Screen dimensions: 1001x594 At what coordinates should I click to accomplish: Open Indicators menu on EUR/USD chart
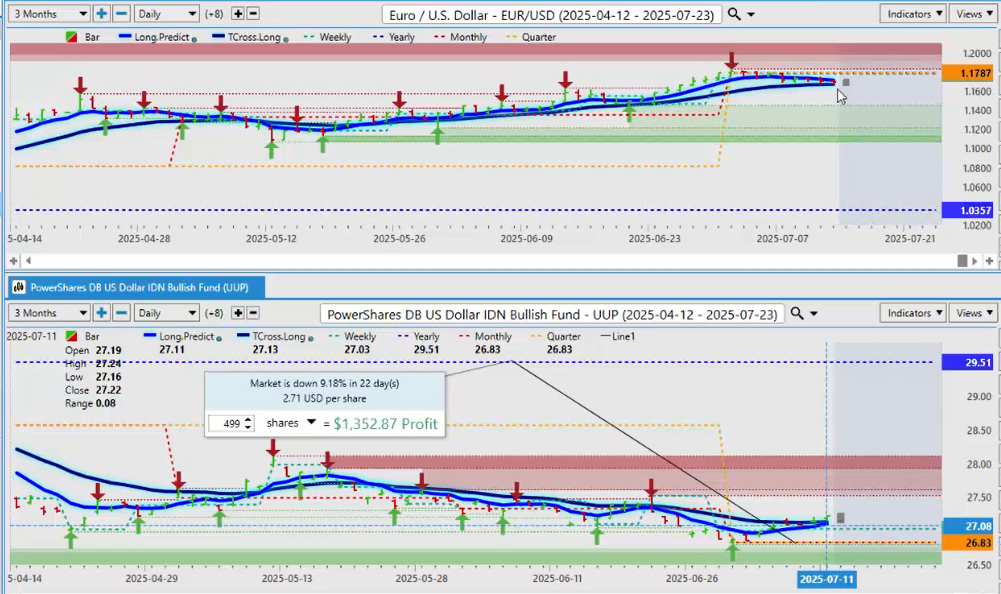[x=912, y=14]
